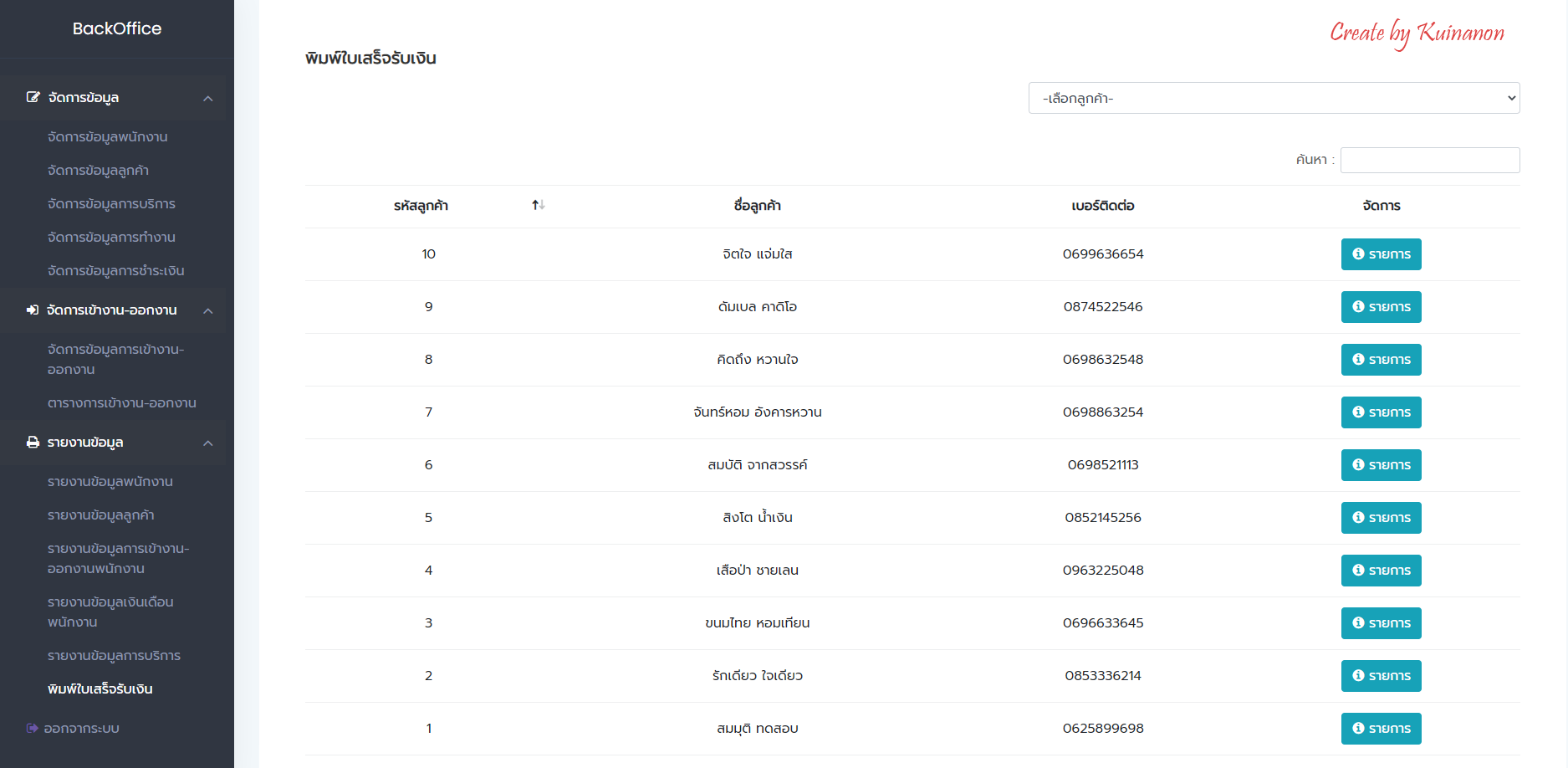Click the printer icon beside รายงานข้อมูล

coord(33,443)
